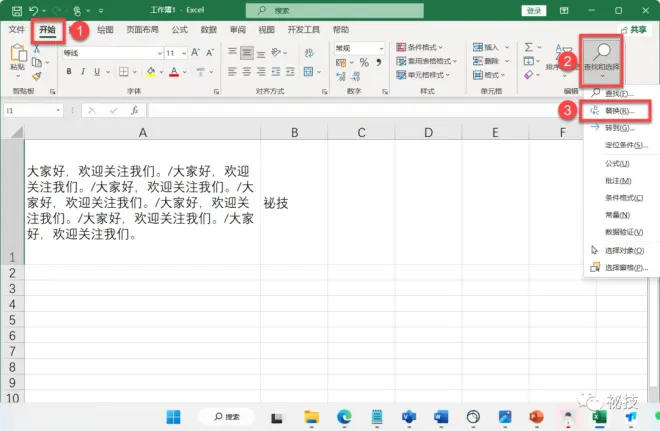Open the File (文件) tab
This screenshot has width=660, height=431.
(16, 29)
